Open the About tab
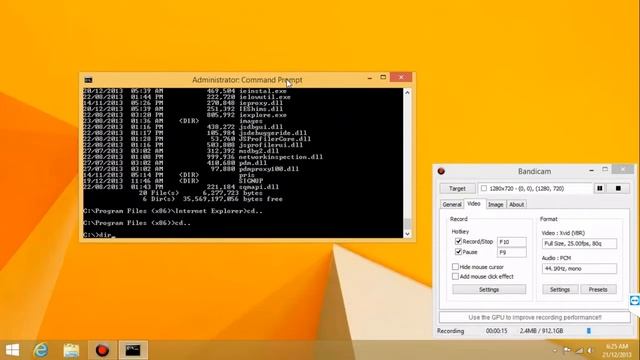Screen dimensions: 640x360 point(516,204)
